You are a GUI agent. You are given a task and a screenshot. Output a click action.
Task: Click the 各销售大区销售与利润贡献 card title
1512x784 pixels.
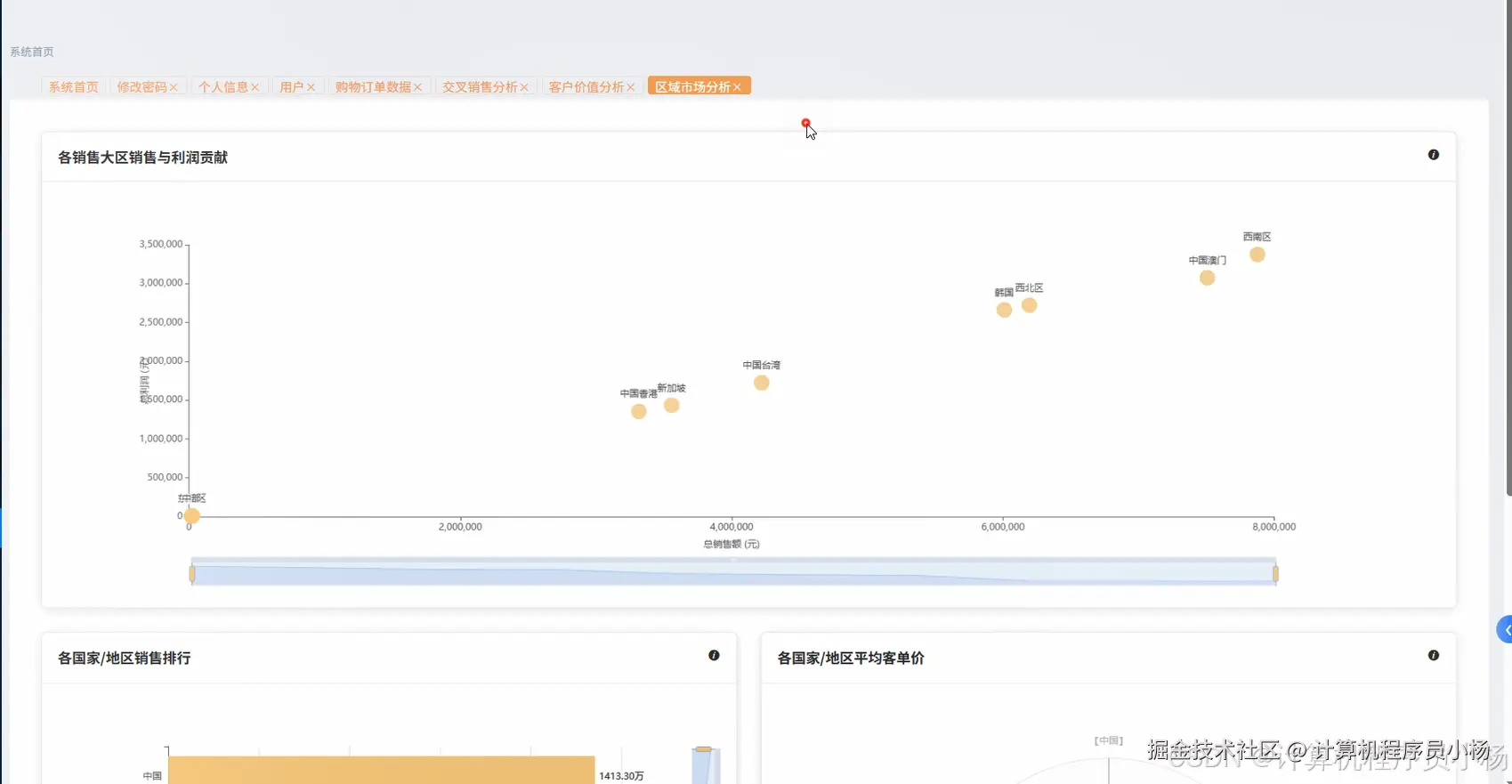(142, 158)
